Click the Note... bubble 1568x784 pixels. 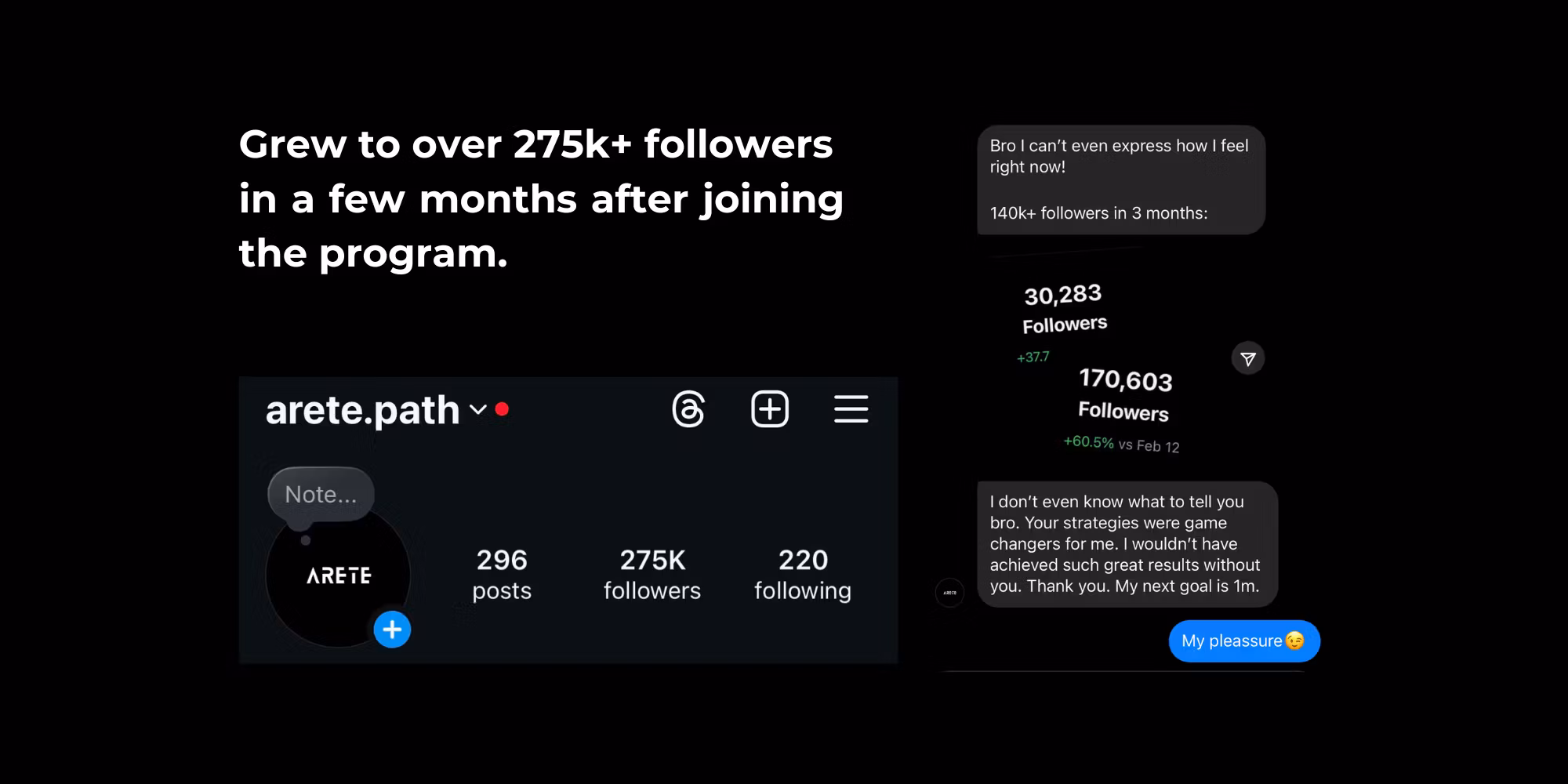[321, 495]
